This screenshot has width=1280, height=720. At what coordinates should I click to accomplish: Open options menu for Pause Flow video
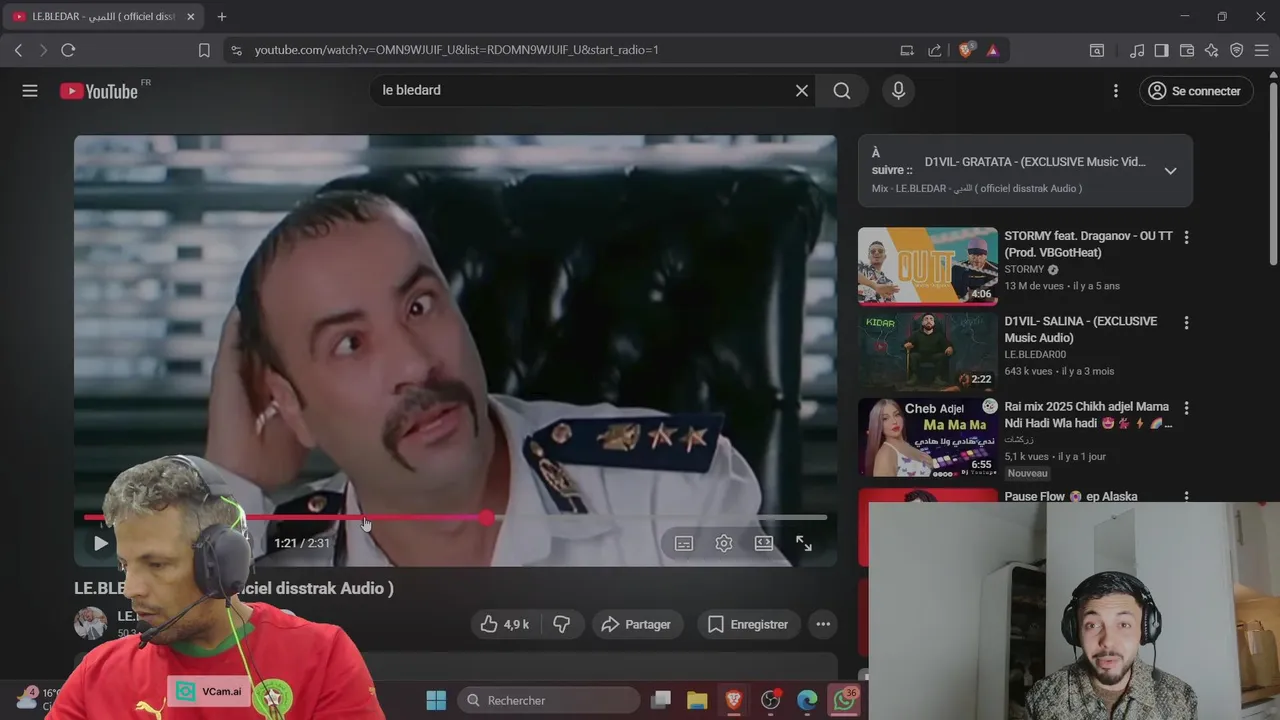tap(1187, 496)
